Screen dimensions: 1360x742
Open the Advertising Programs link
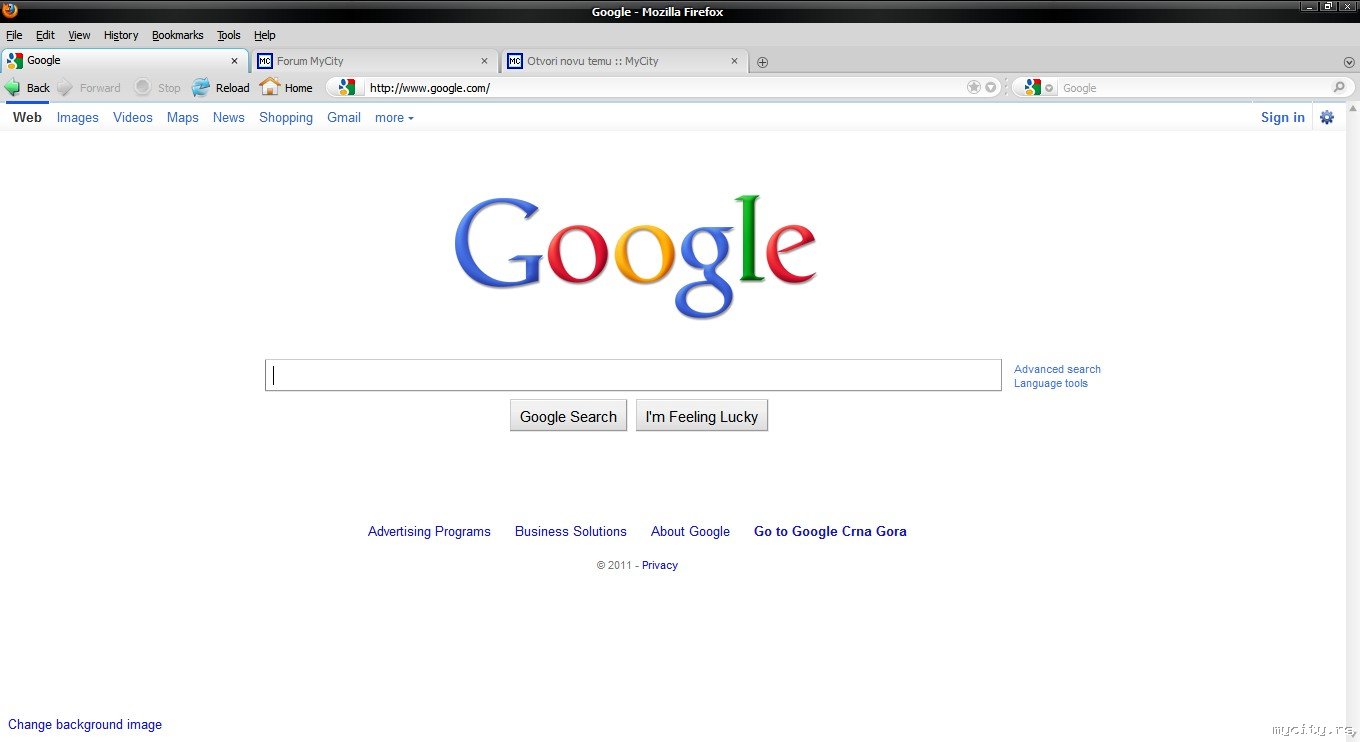pyautogui.click(x=429, y=532)
